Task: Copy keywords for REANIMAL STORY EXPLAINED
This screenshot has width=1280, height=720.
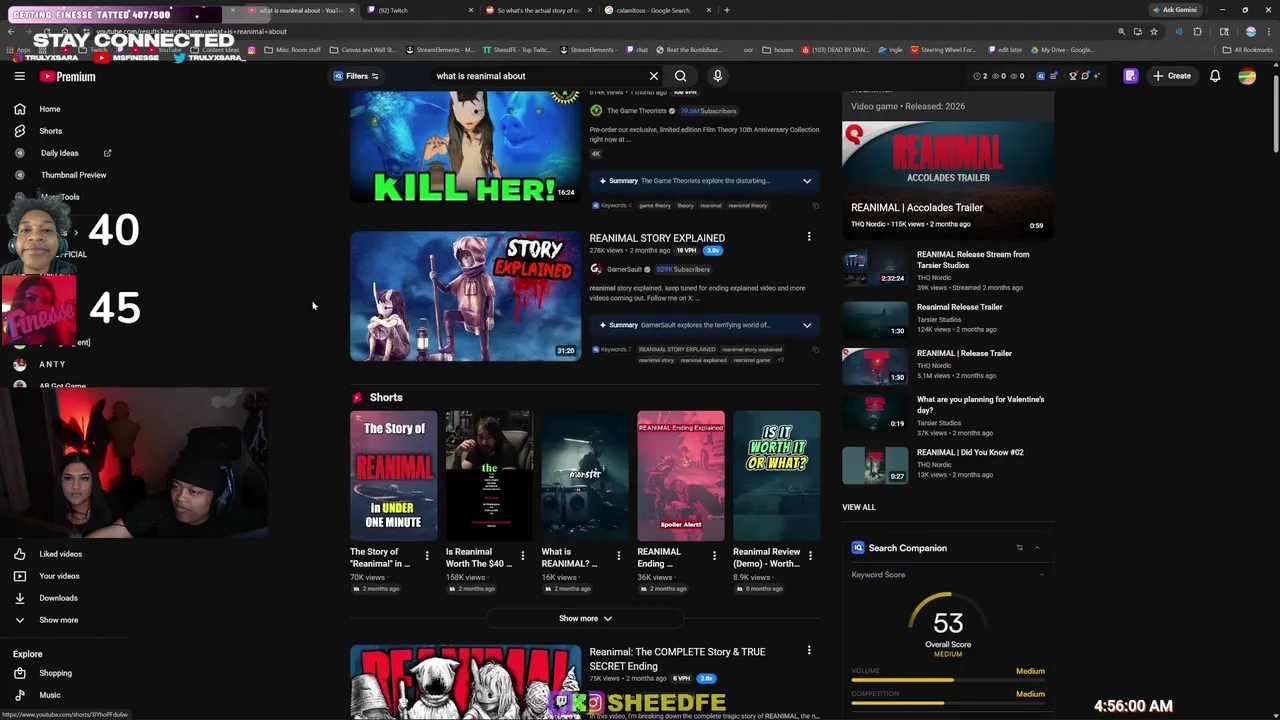Action: tap(816, 349)
